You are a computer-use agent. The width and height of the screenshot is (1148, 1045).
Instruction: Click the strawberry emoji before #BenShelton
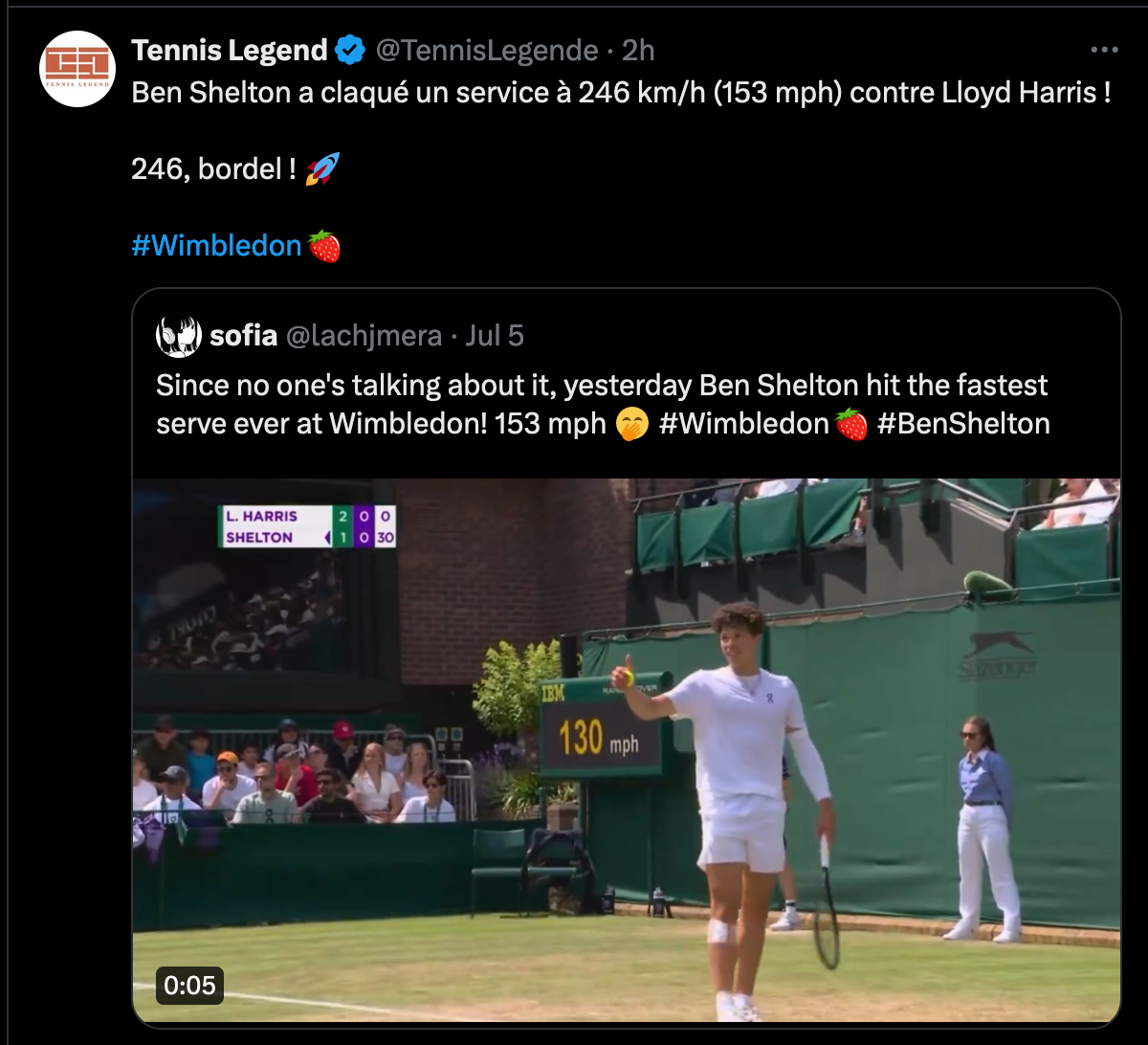(851, 424)
